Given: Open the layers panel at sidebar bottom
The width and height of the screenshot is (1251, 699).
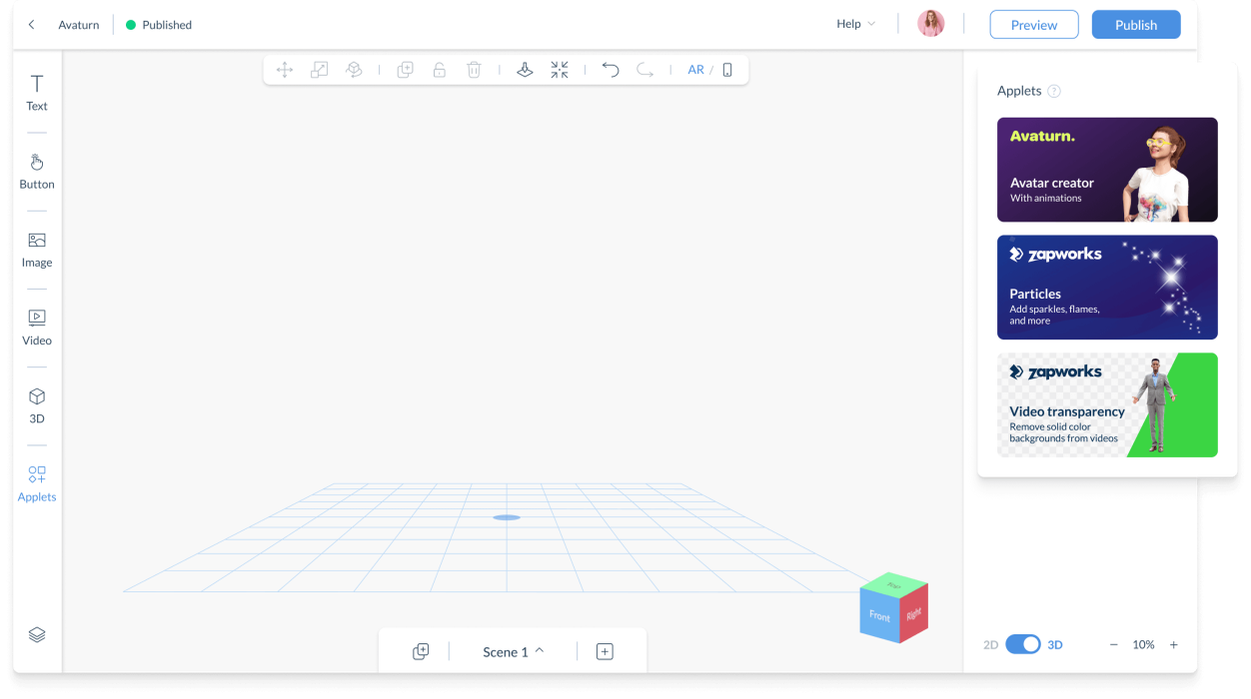Looking at the screenshot, I should coord(36,634).
